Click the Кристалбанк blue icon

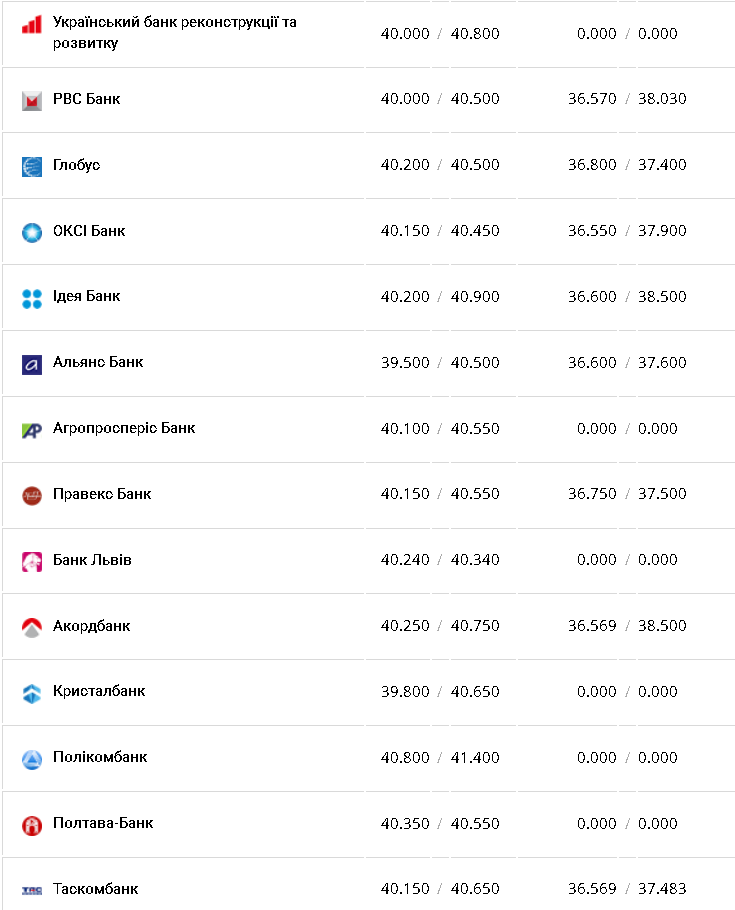pyautogui.click(x=32, y=693)
